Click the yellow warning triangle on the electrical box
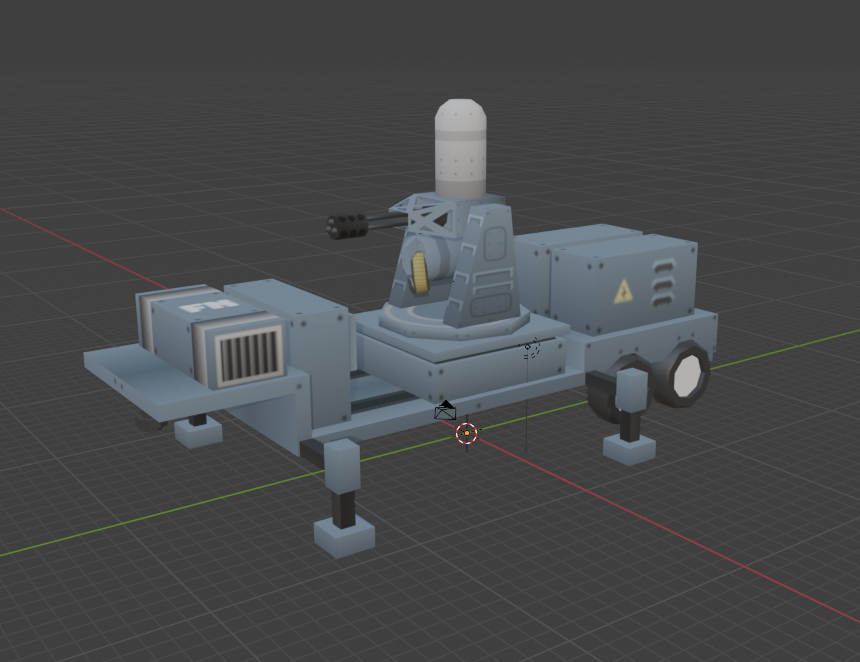Screen dimensions: 860x662 [623, 291]
